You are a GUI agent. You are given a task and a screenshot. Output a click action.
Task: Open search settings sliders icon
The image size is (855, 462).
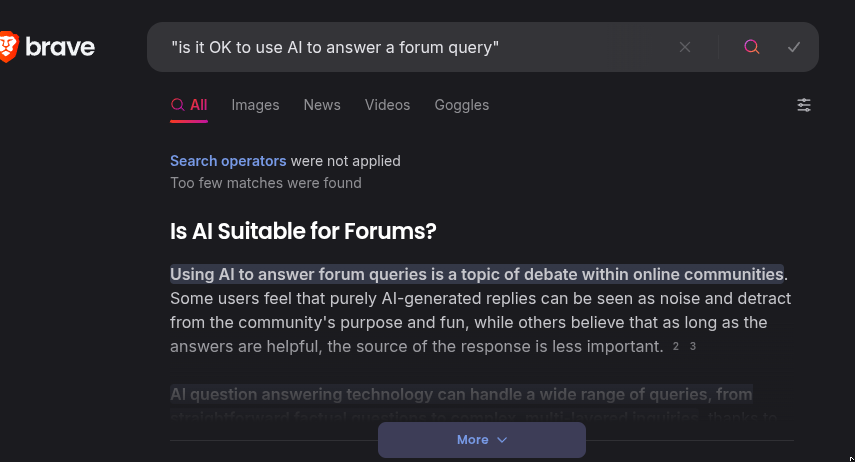(804, 105)
